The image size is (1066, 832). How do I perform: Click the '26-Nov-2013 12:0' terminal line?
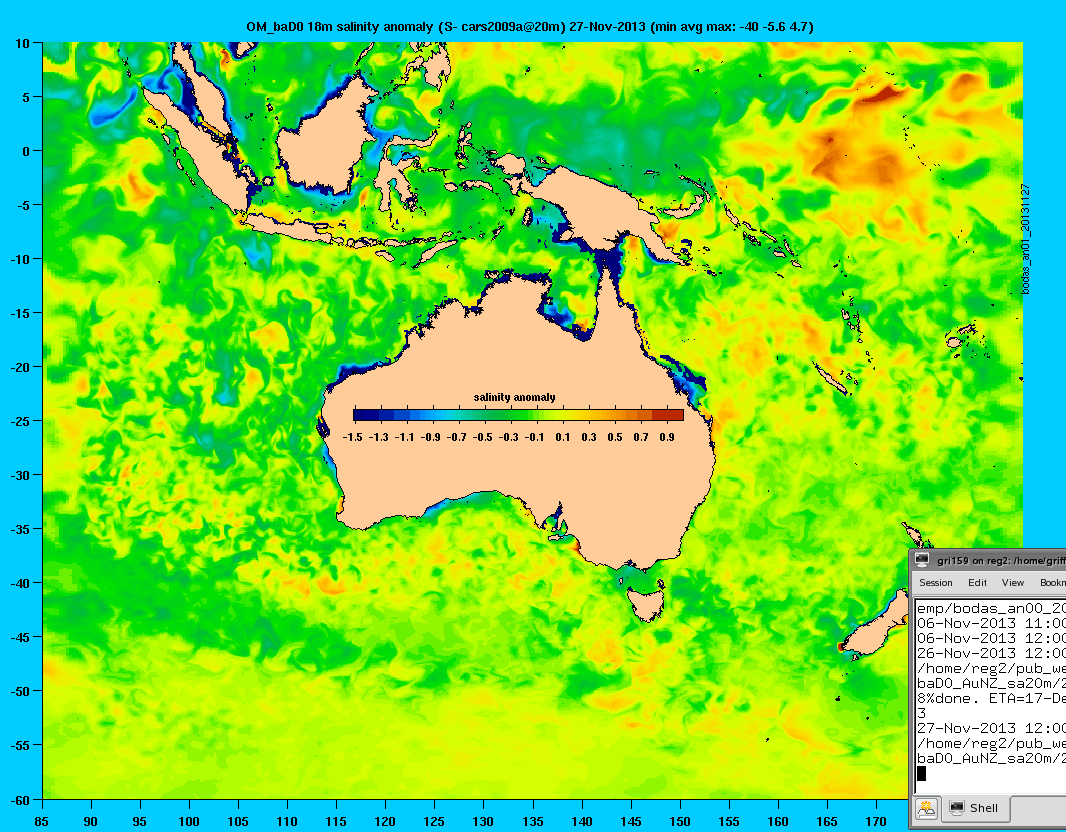click(991, 653)
